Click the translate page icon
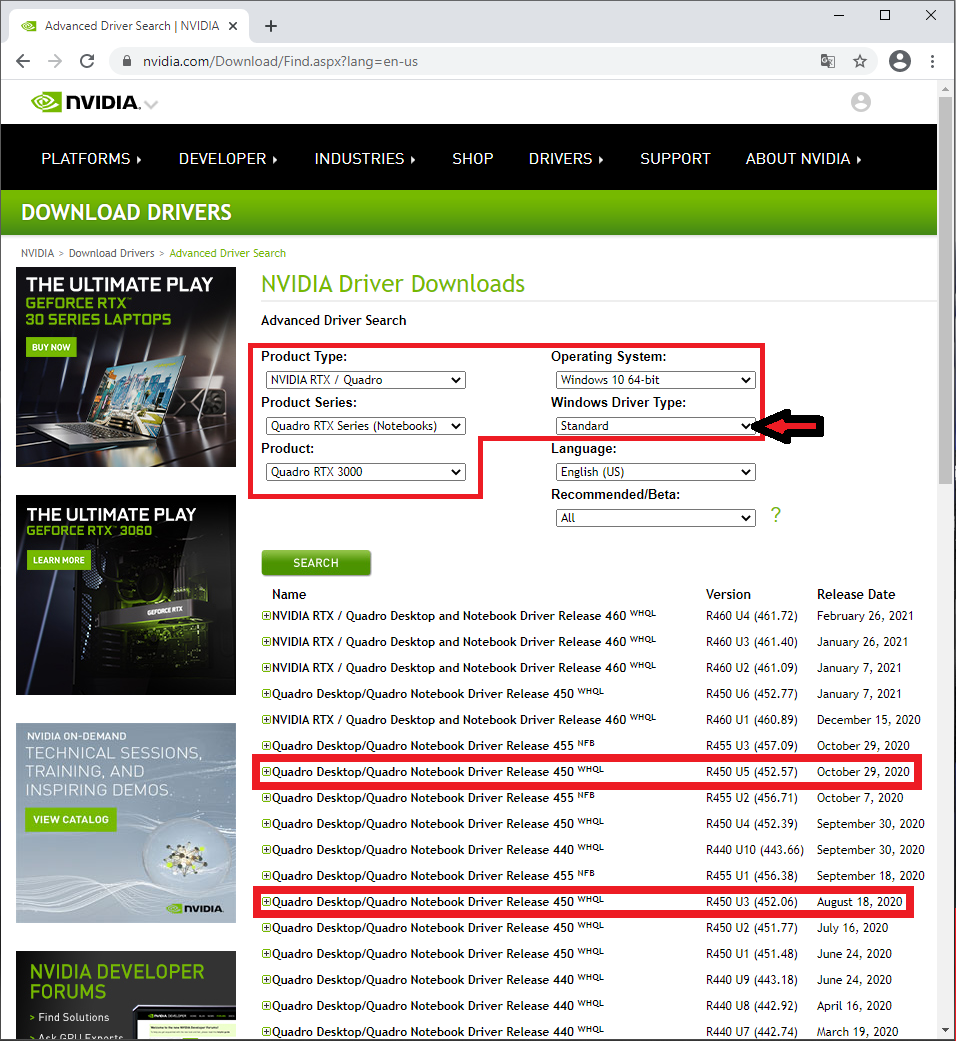The image size is (956, 1041). coord(828,61)
